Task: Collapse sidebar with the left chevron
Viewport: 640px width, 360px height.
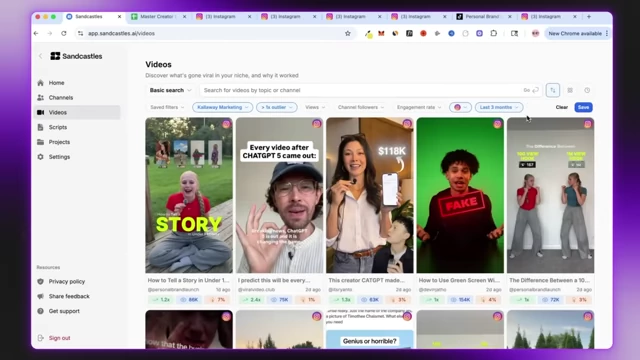Action: click(40, 56)
